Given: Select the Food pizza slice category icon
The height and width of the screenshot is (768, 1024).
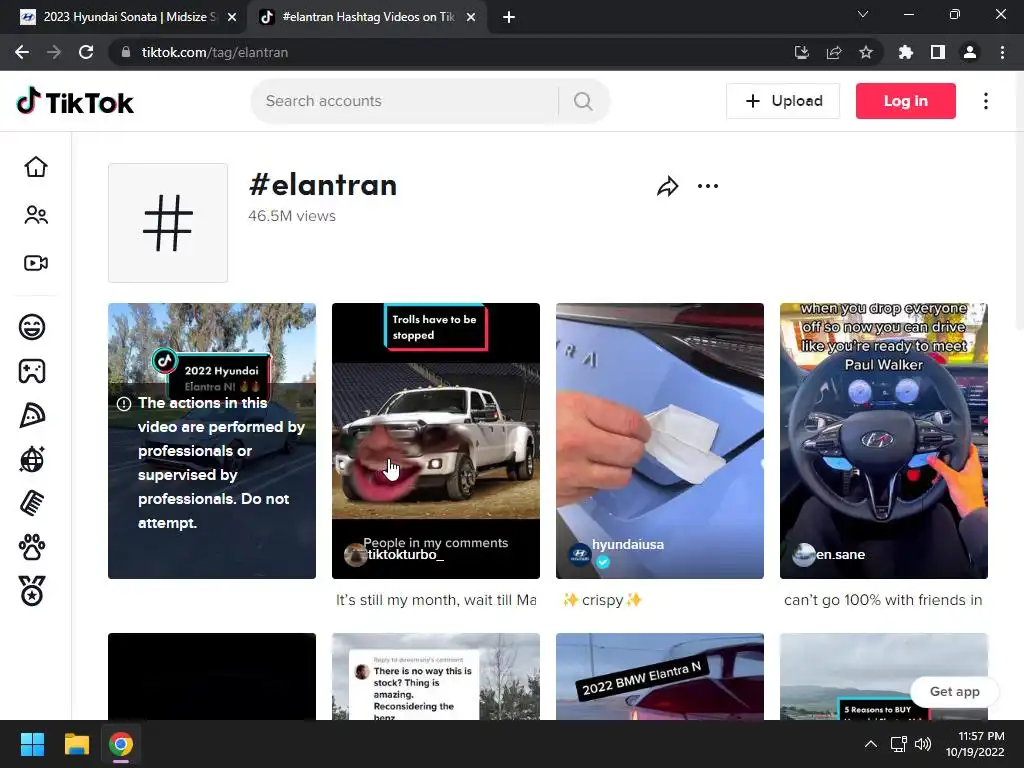Looking at the screenshot, I should pos(32,415).
